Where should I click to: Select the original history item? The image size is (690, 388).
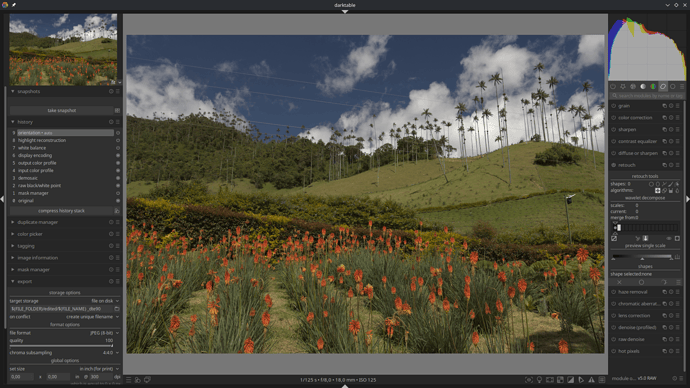coord(26,201)
